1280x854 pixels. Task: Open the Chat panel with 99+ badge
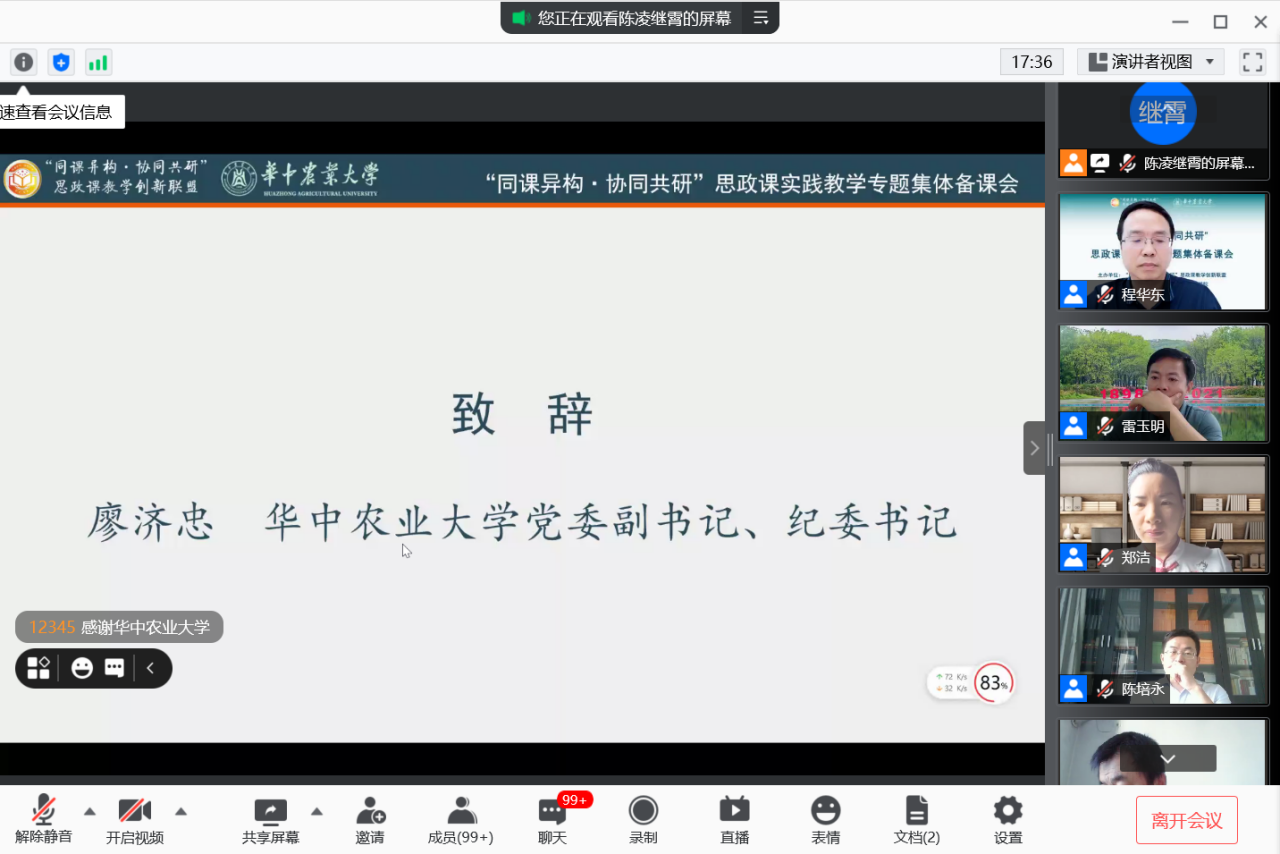pyautogui.click(x=552, y=819)
